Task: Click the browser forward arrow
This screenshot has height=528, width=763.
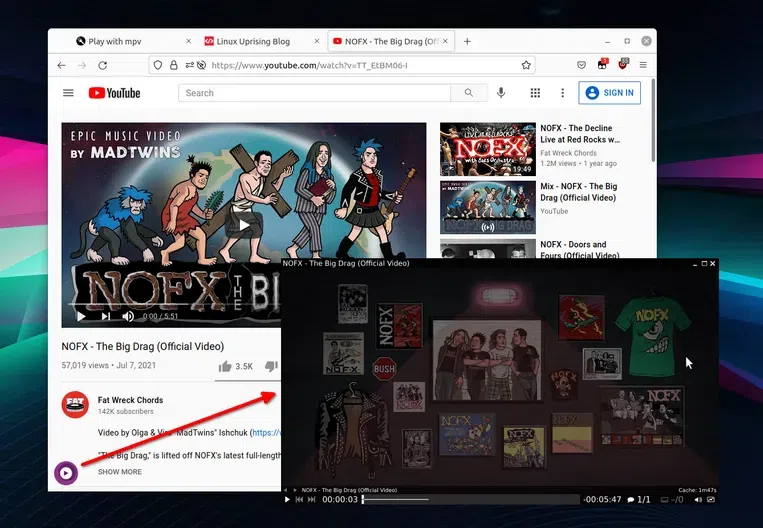Action: pos(82,65)
